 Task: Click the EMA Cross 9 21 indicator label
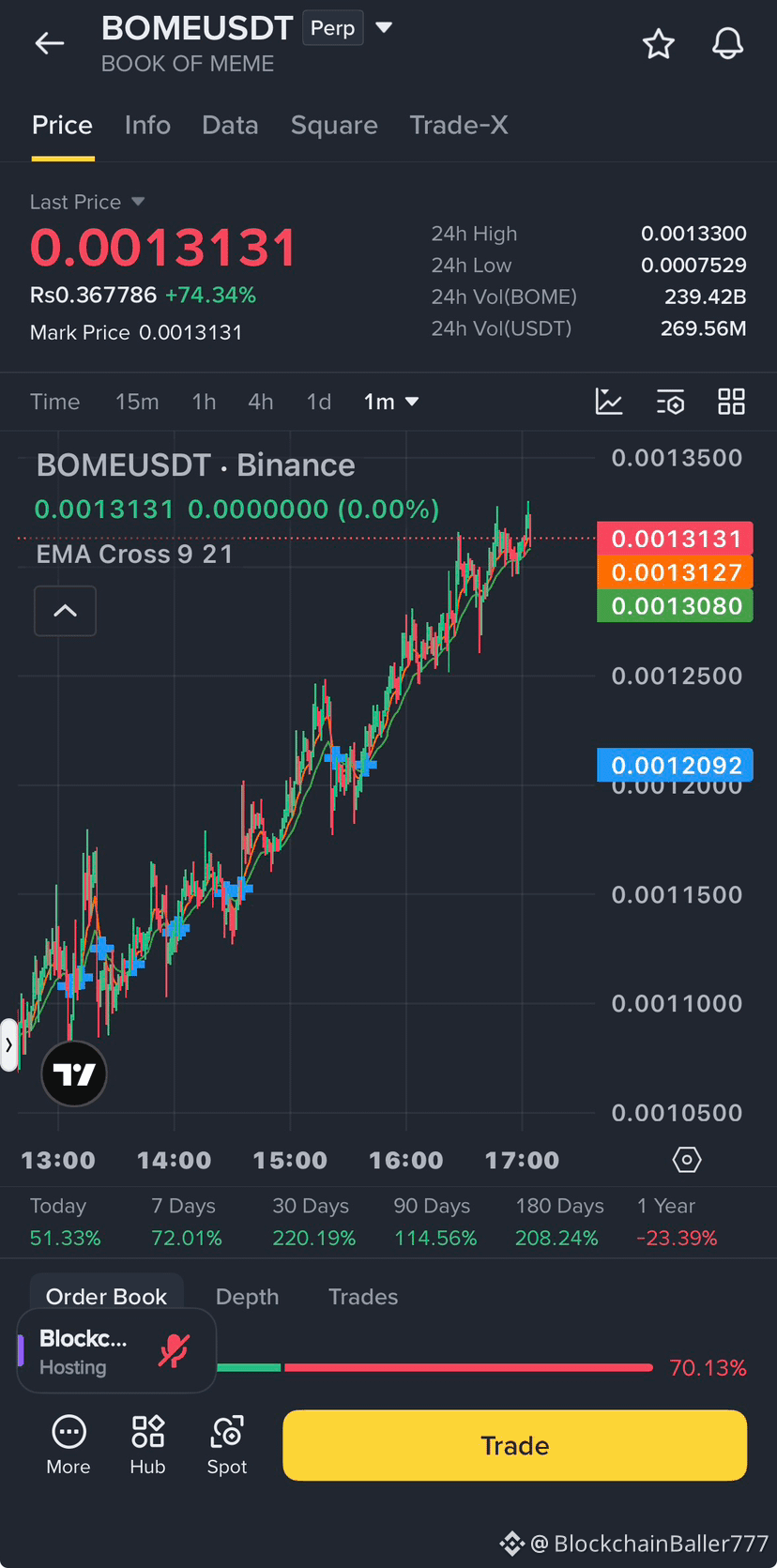pyautogui.click(x=134, y=554)
